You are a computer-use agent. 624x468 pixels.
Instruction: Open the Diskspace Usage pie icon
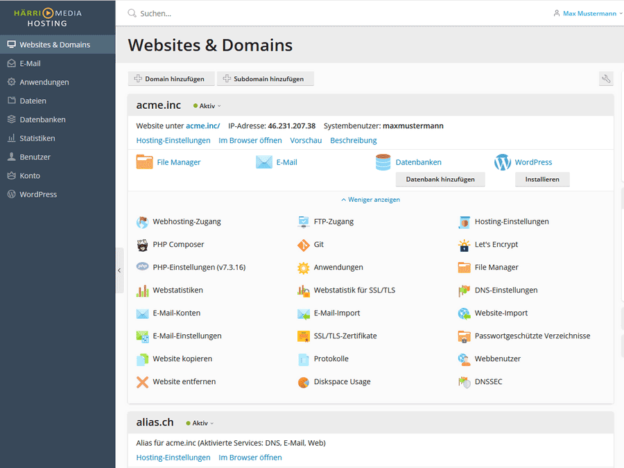(x=304, y=381)
